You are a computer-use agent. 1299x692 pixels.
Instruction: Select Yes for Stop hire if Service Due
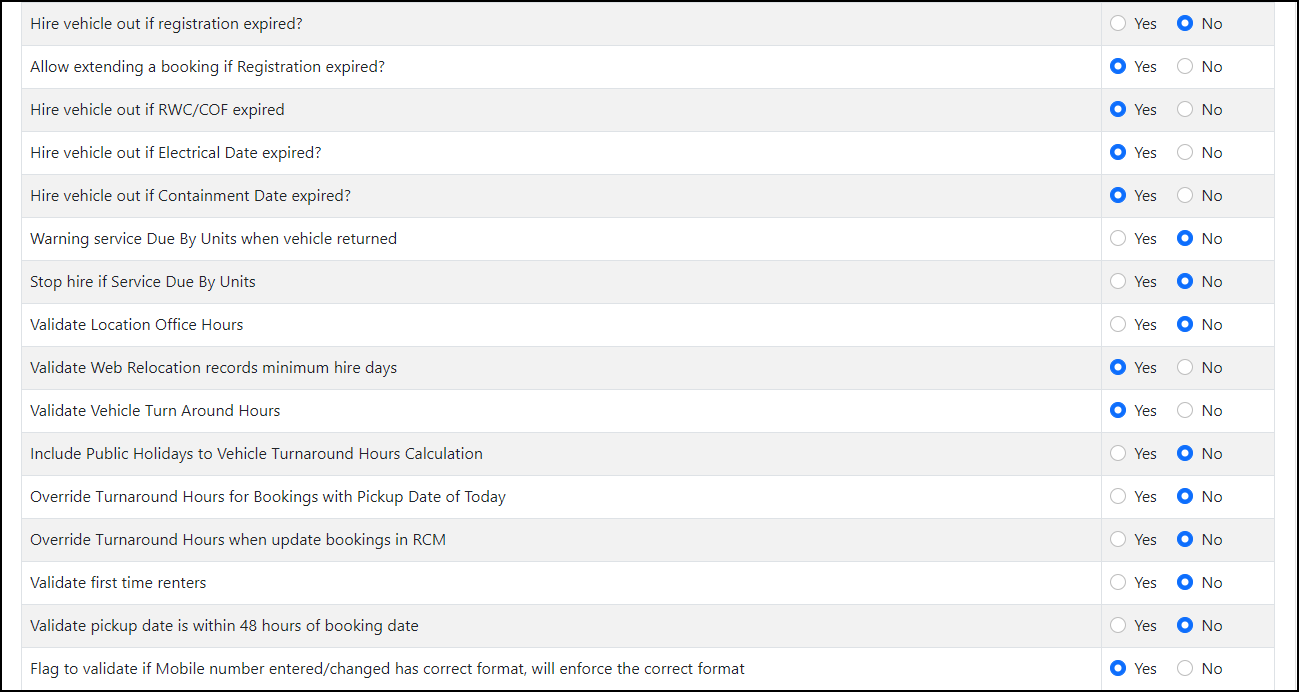1118,281
